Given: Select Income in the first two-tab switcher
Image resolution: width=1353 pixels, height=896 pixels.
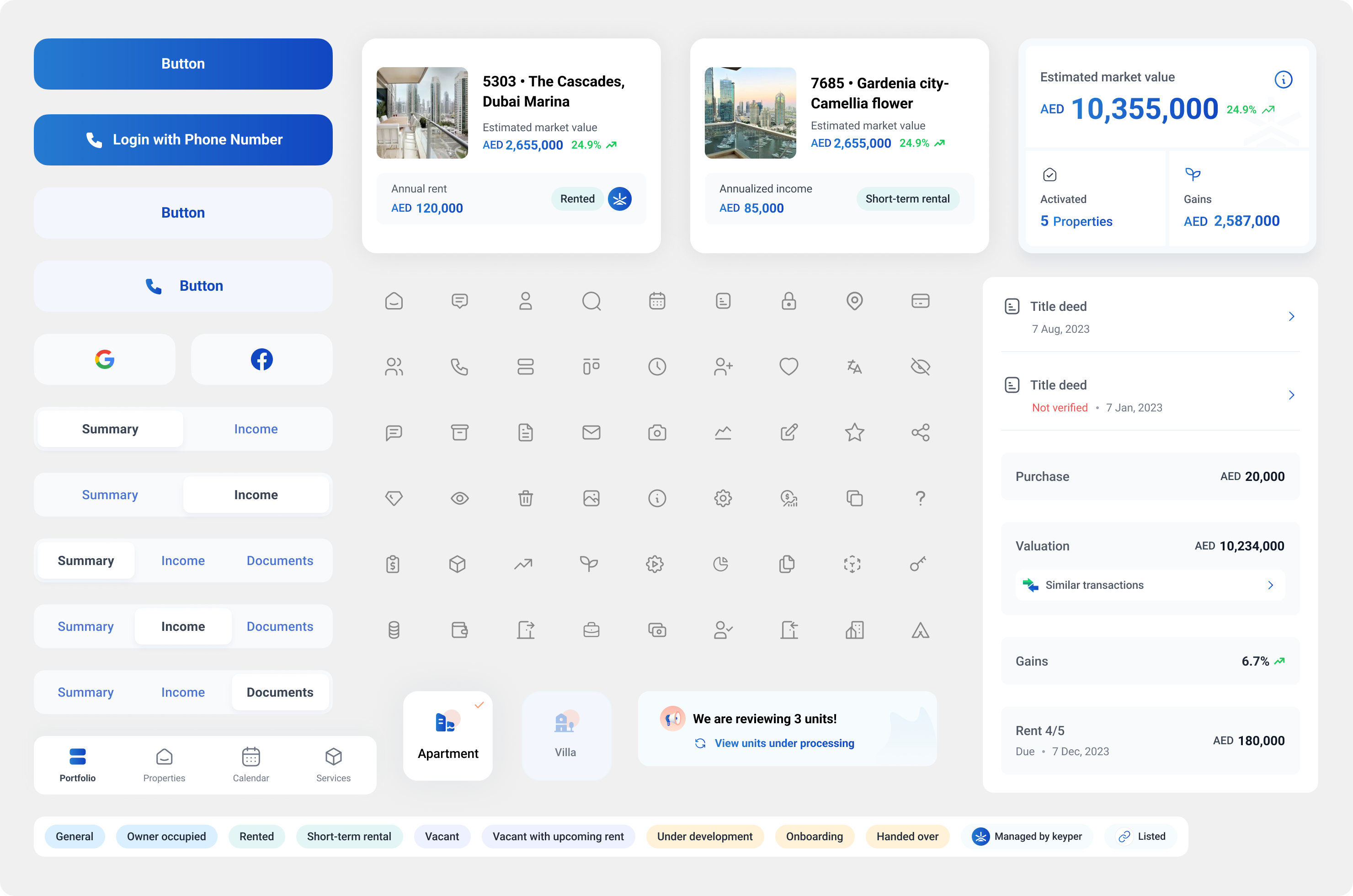Looking at the screenshot, I should tap(256, 429).
